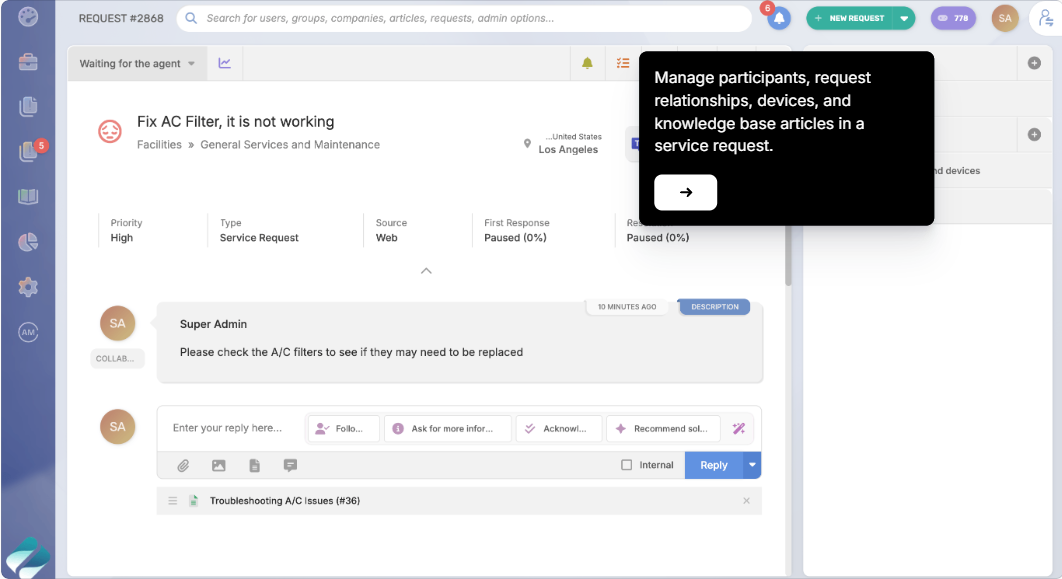This screenshot has width=1062, height=579.
Task: Click the Enter your reply here field
Action: point(228,428)
